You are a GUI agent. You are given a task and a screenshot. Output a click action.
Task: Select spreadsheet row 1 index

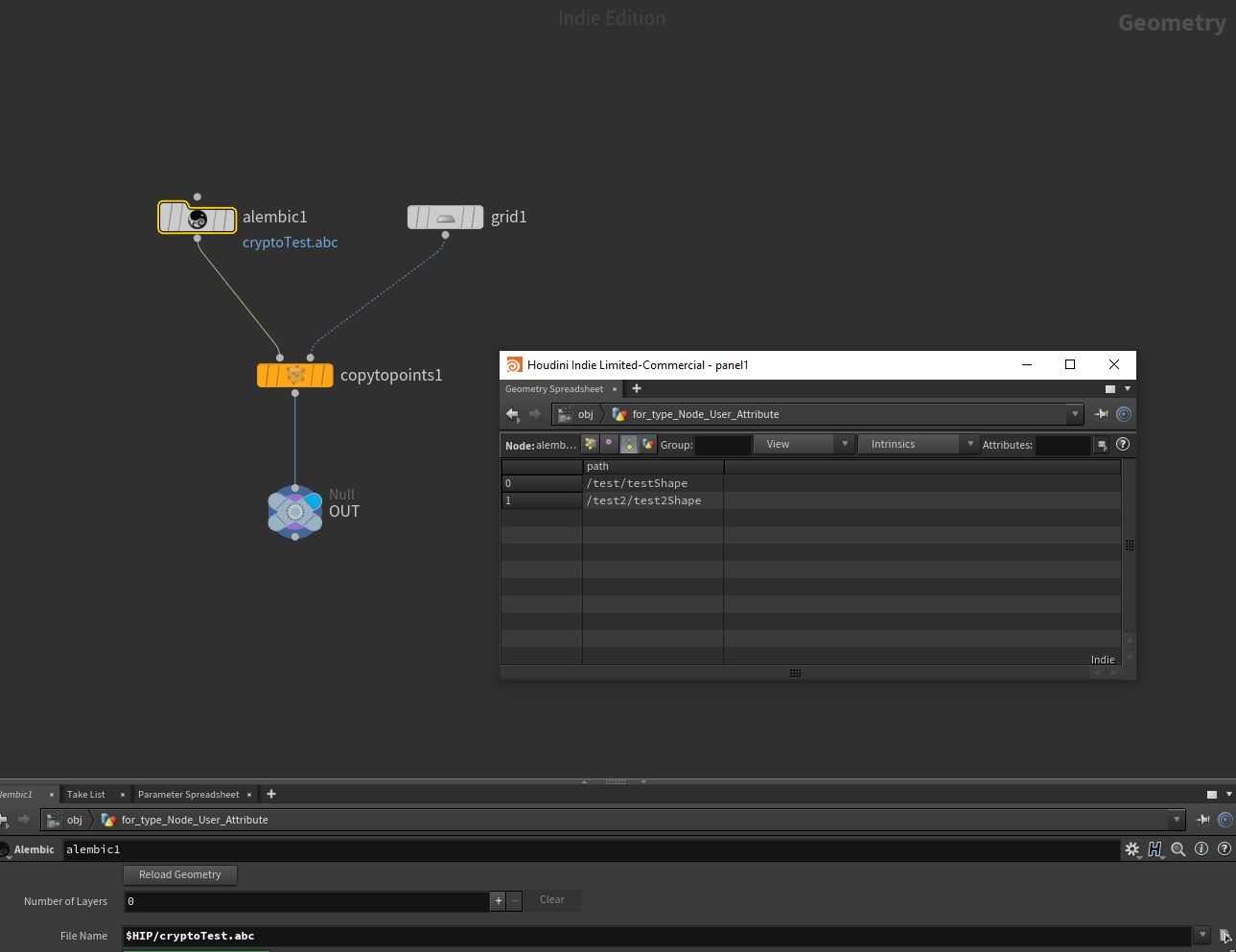(542, 500)
